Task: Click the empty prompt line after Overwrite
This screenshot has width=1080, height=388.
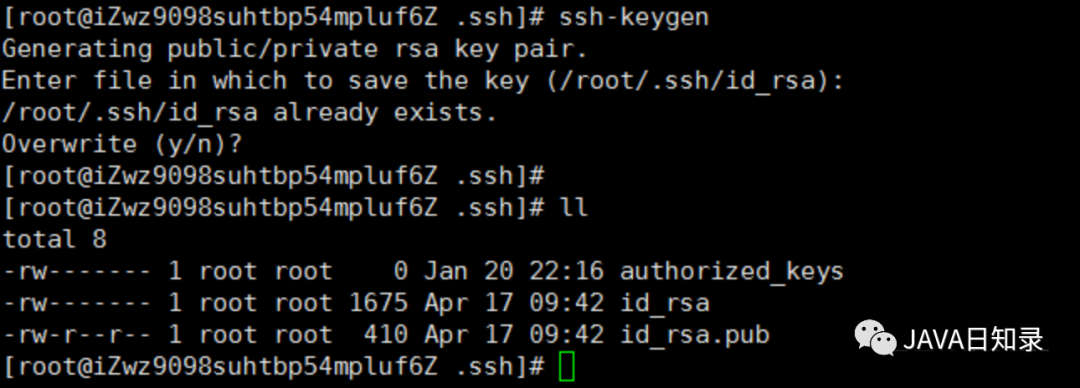Action: 273,176
